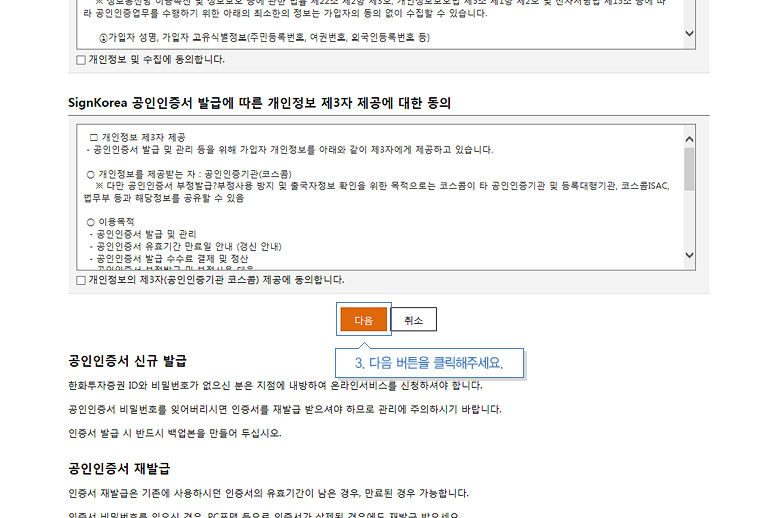Click the 이용목적 line in terms

[110, 222]
